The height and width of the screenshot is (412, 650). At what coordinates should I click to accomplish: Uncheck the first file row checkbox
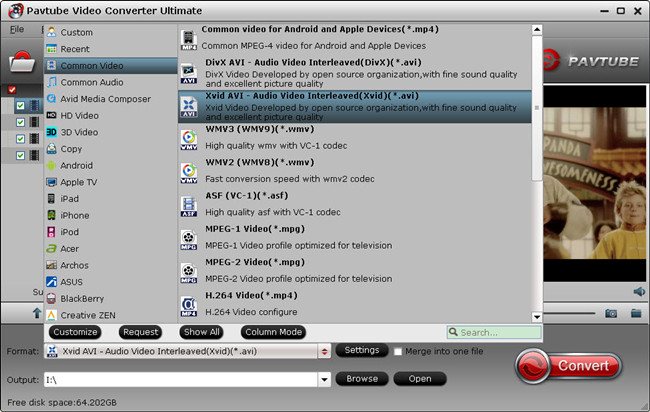[x=20, y=106]
